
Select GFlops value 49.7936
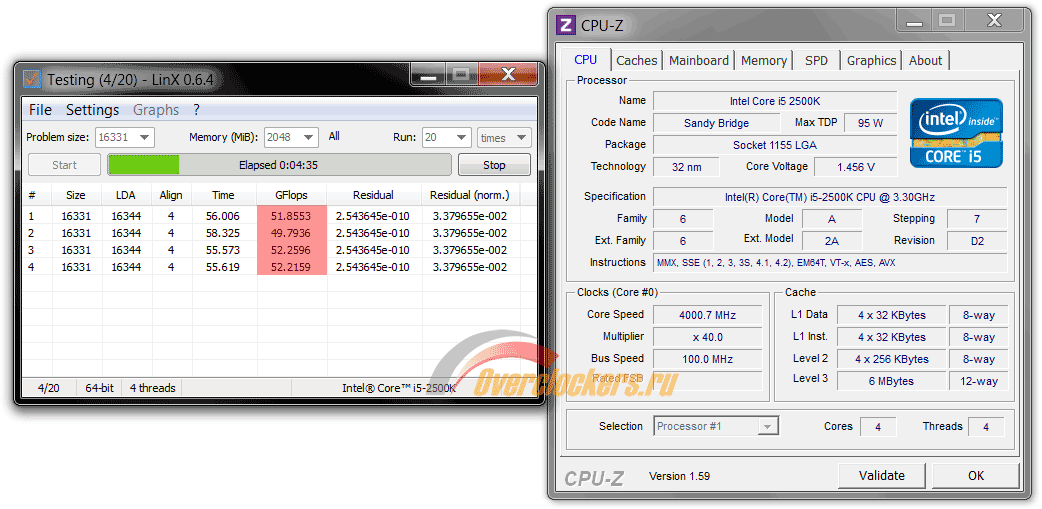[x=292, y=233]
